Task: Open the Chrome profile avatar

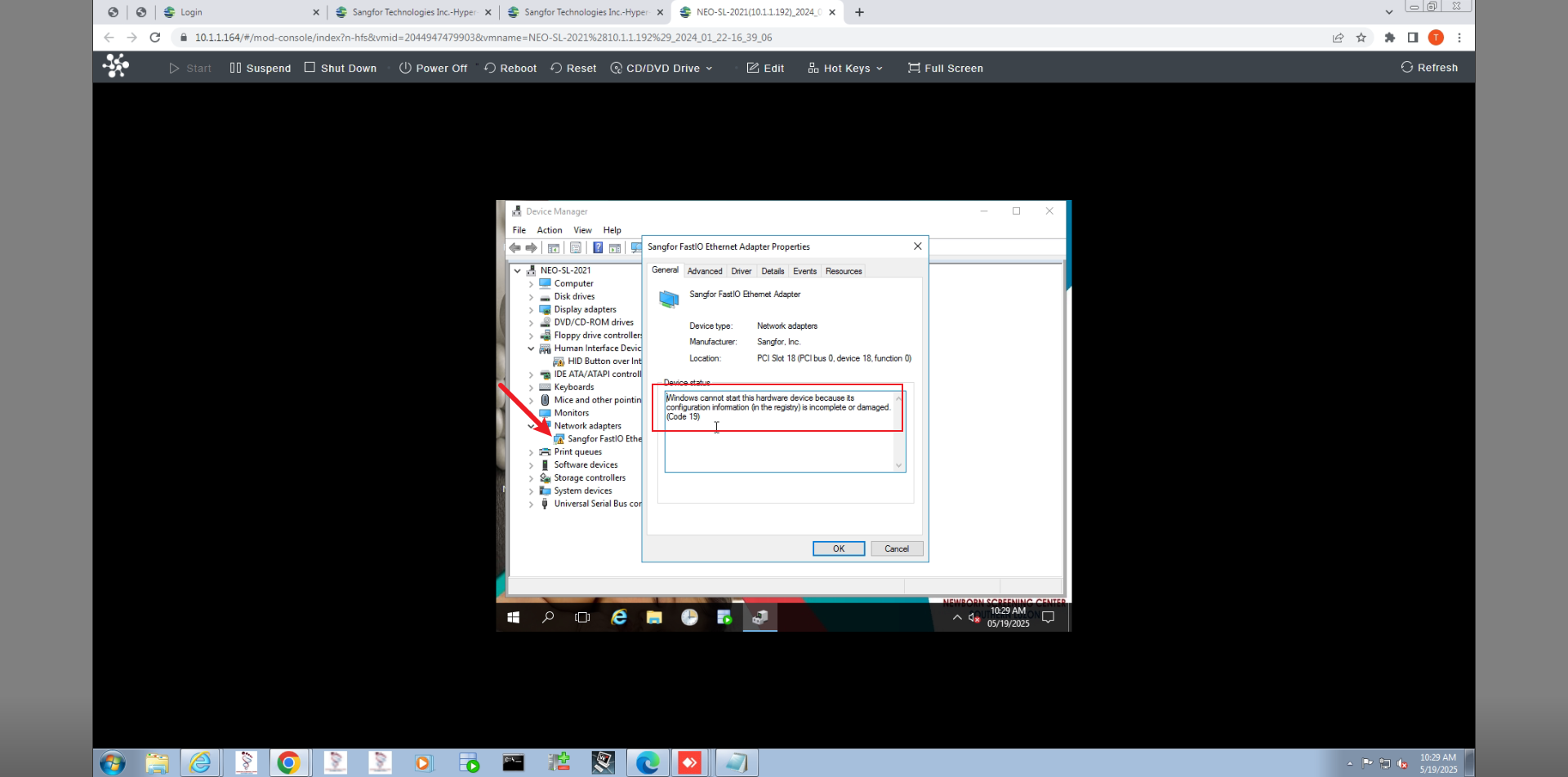Action: click(x=1436, y=38)
